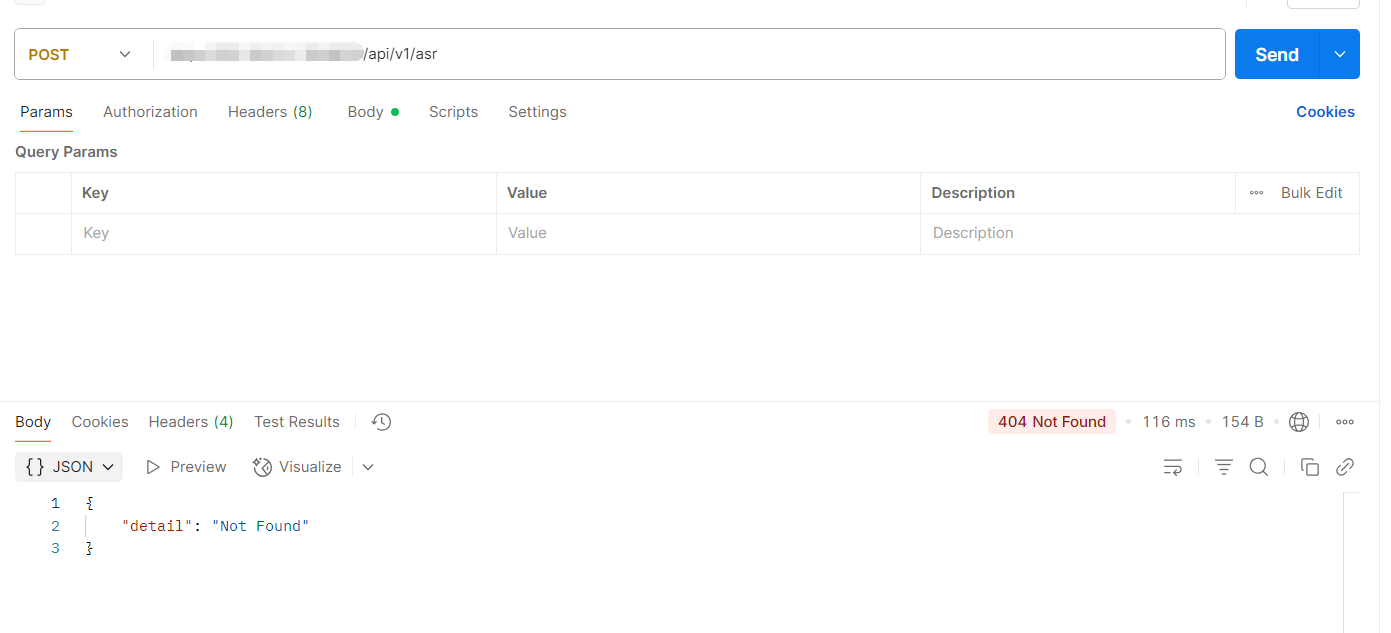The width and height of the screenshot is (1391, 633).
Task: Open response more options ellipsis
Action: pyautogui.click(x=1345, y=422)
